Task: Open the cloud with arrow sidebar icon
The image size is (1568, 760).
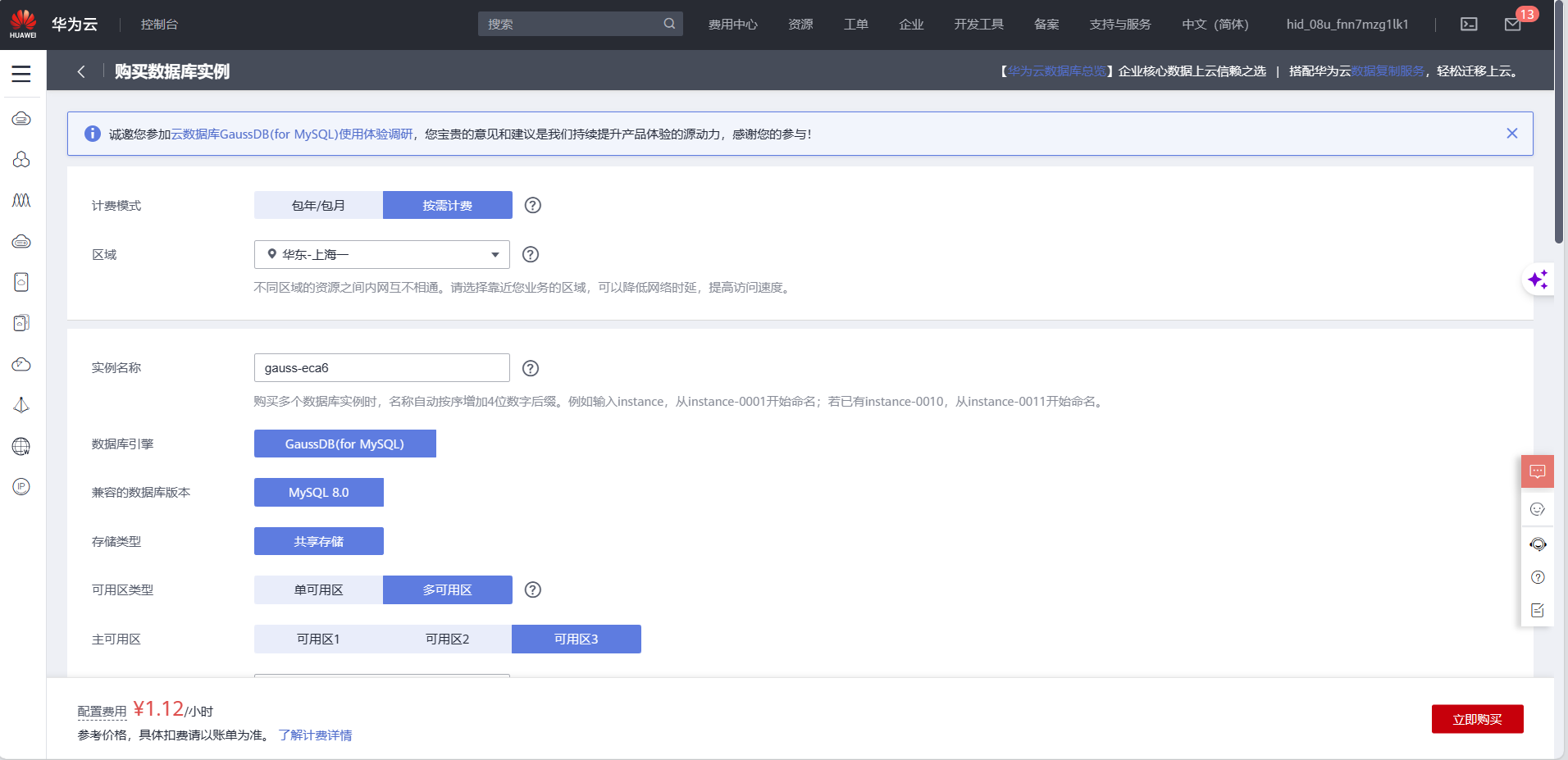Action: click(21, 364)
